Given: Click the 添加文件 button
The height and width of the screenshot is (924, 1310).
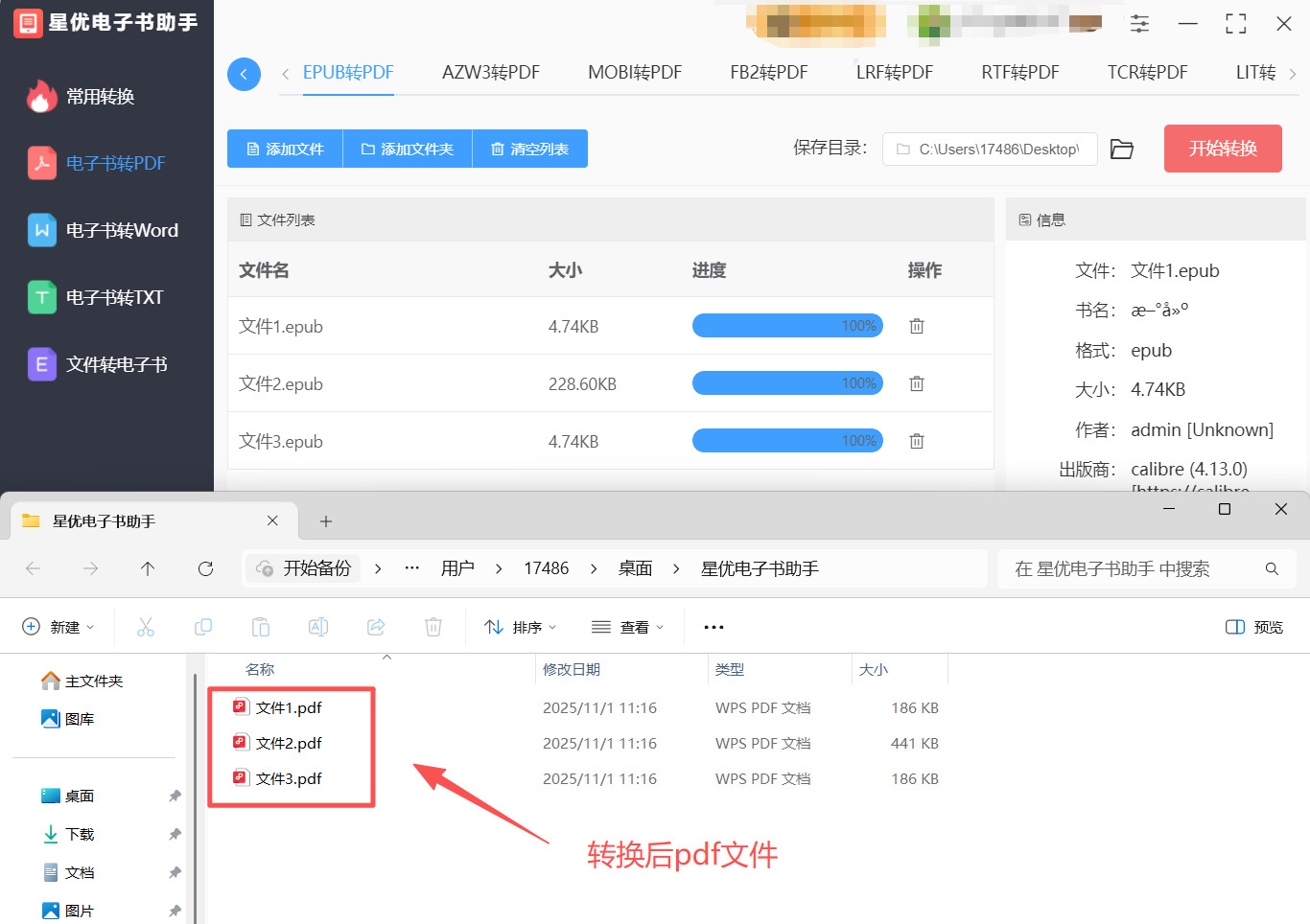Looking at the screenshot, I should (x=285, y=149).
